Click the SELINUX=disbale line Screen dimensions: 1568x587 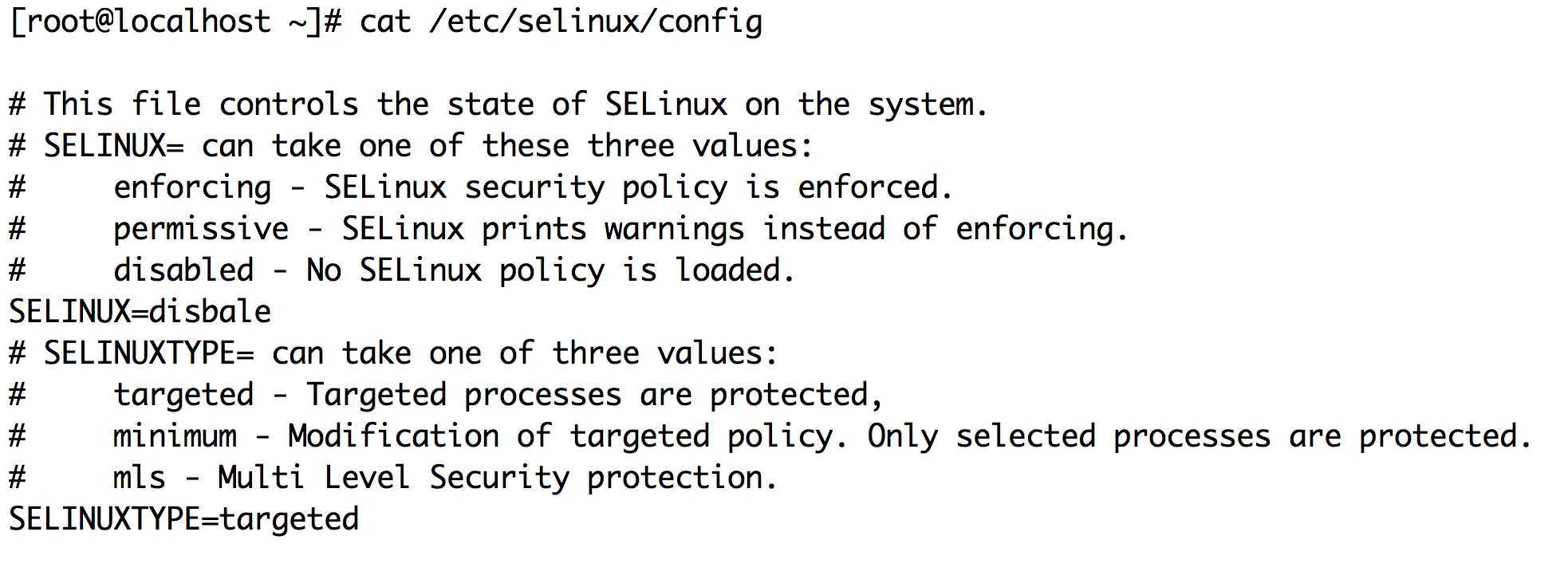point(140,311)
